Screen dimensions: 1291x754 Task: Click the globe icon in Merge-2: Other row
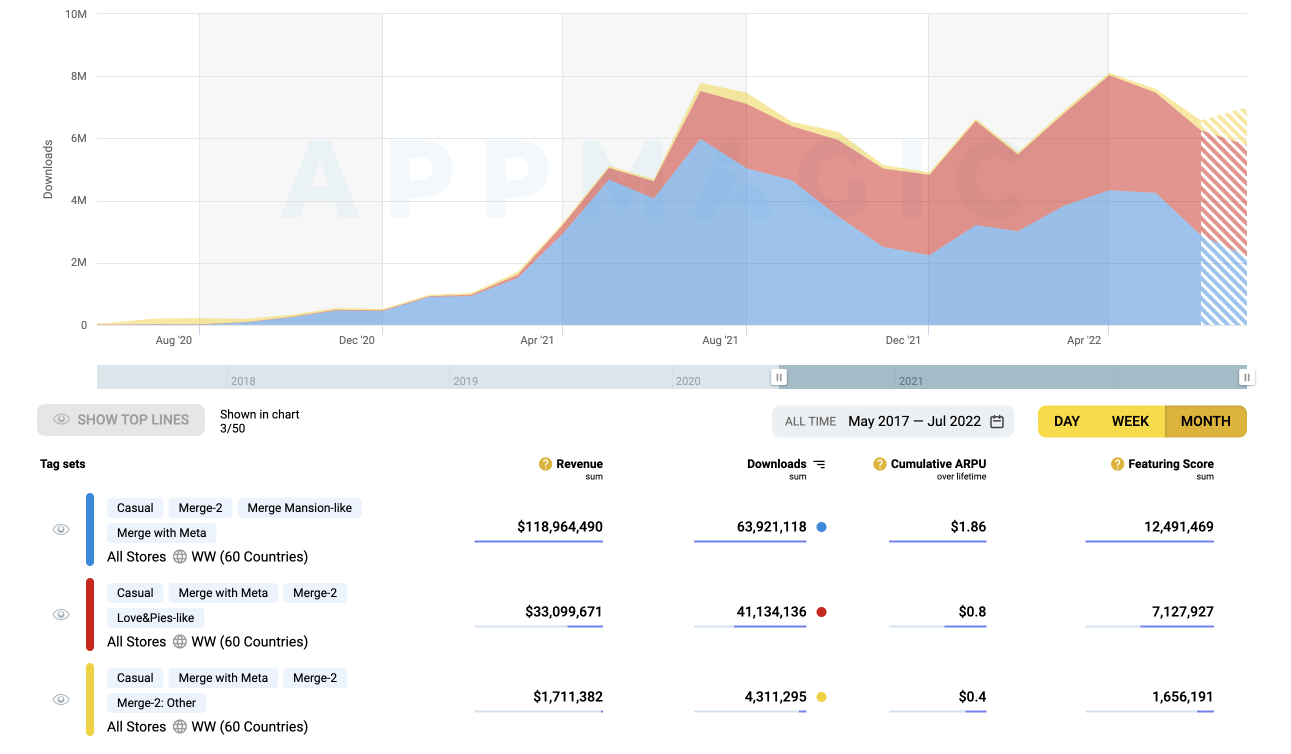pos(180,727)
